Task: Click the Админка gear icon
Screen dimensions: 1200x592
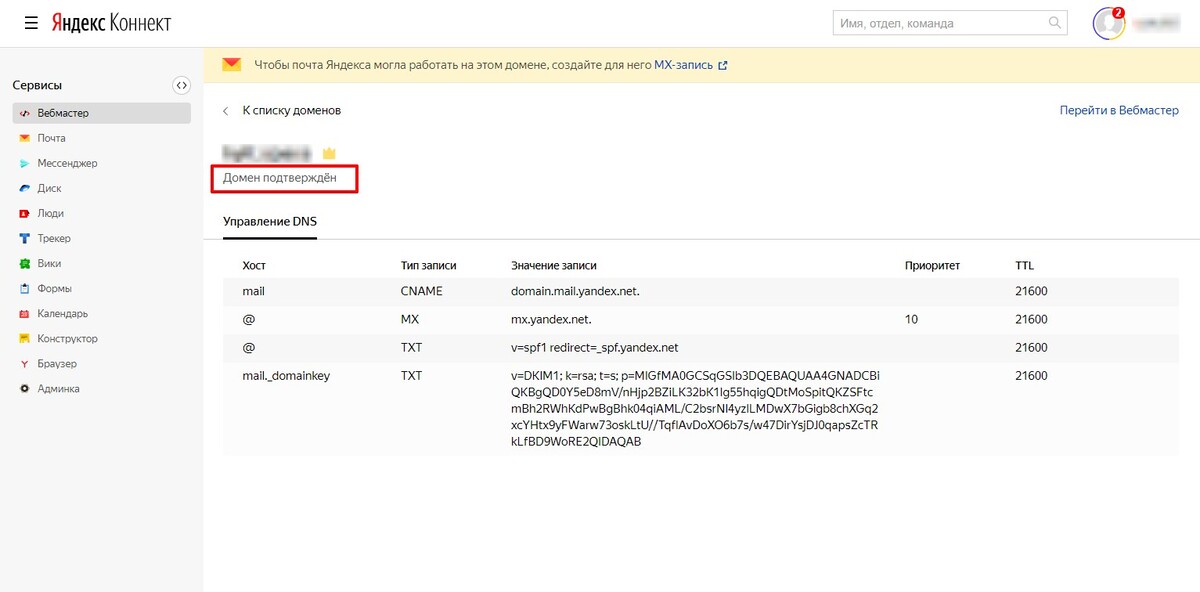Action: coord(24,389)
